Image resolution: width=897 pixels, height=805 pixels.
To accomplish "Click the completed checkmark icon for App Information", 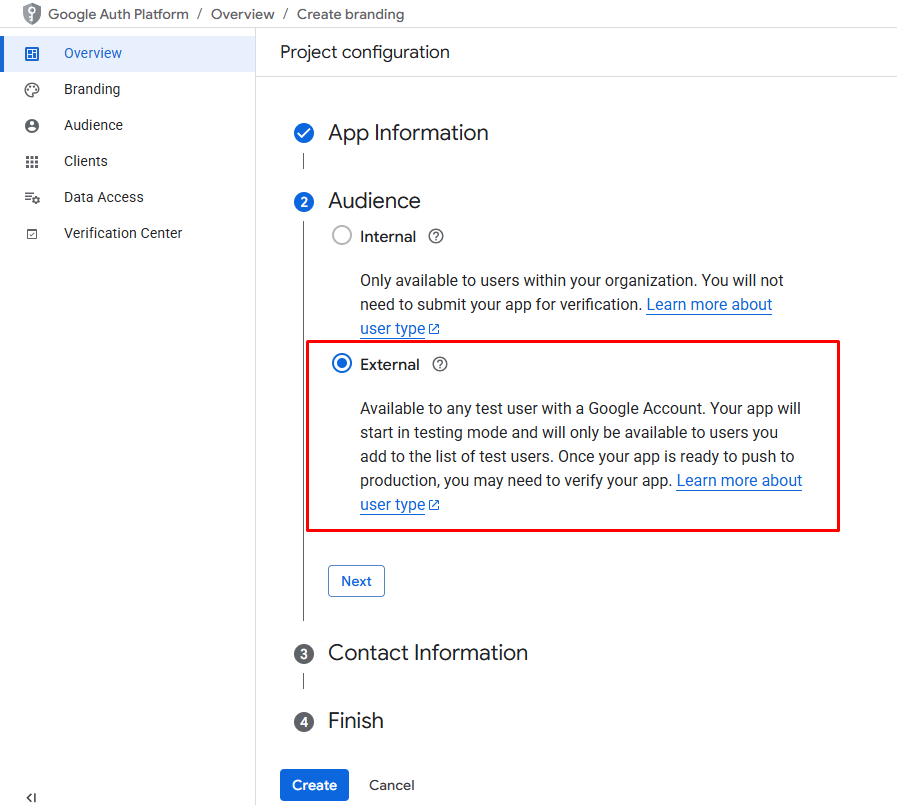I will tap(304, 133).
